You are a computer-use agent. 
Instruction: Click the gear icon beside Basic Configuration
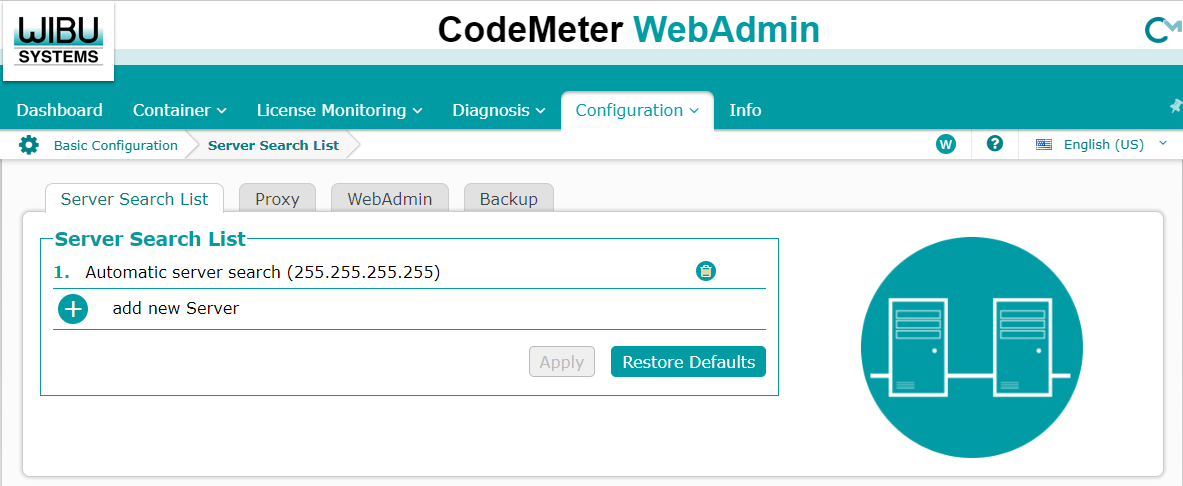tap(29, 145)
